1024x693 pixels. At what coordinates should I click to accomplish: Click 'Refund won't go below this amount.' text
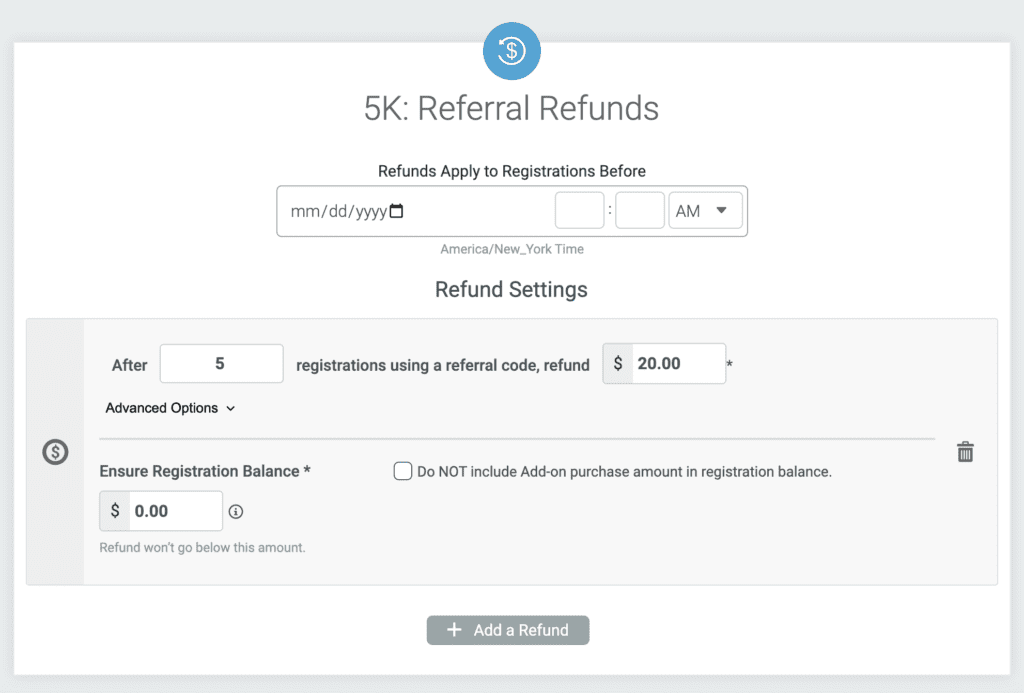pos(202,547)
